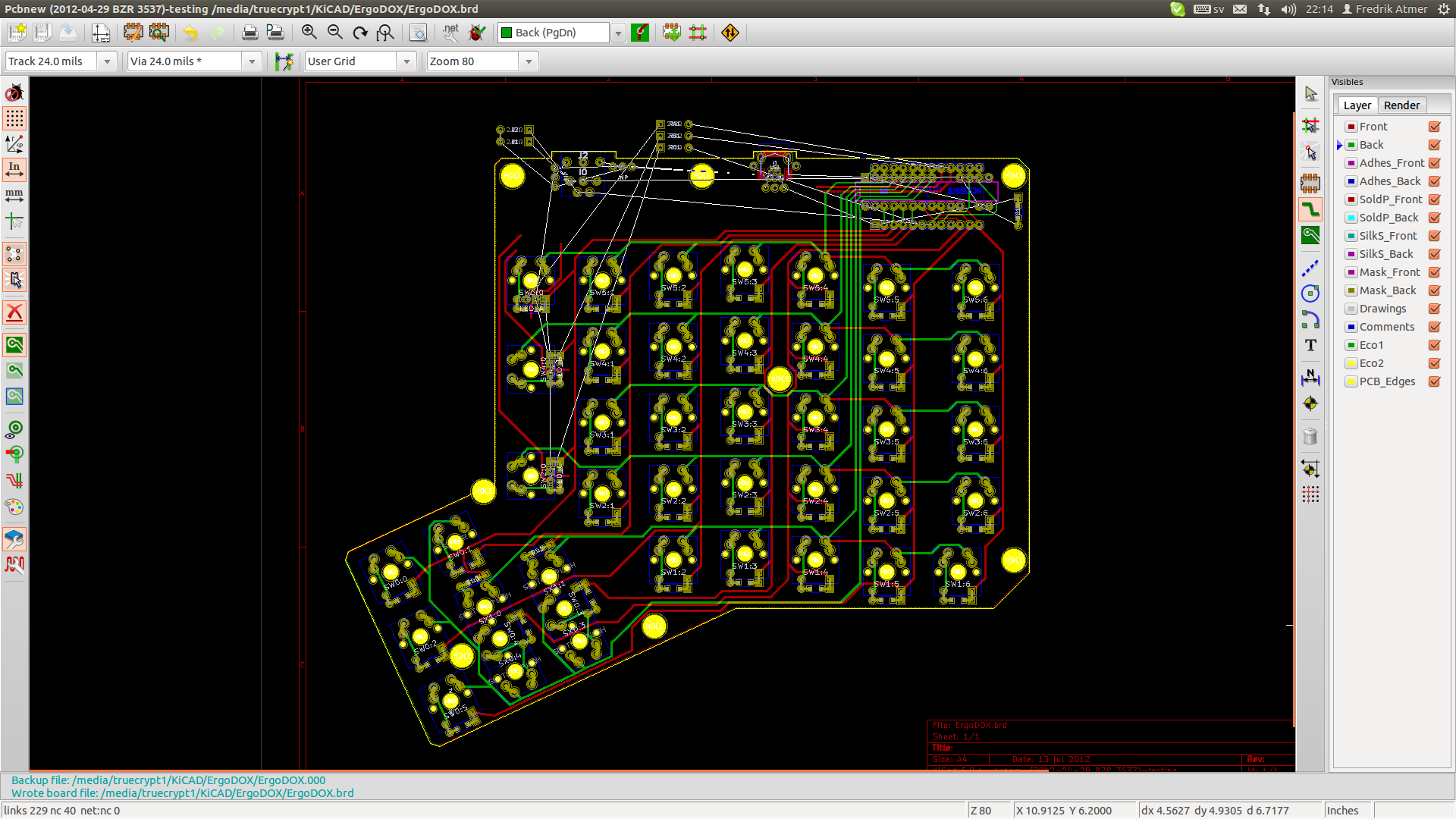This screenshot has width=1456, height=819.
Task: Click the Undo arrow icon
Action: pyautogui.click(x=191, y=33)
